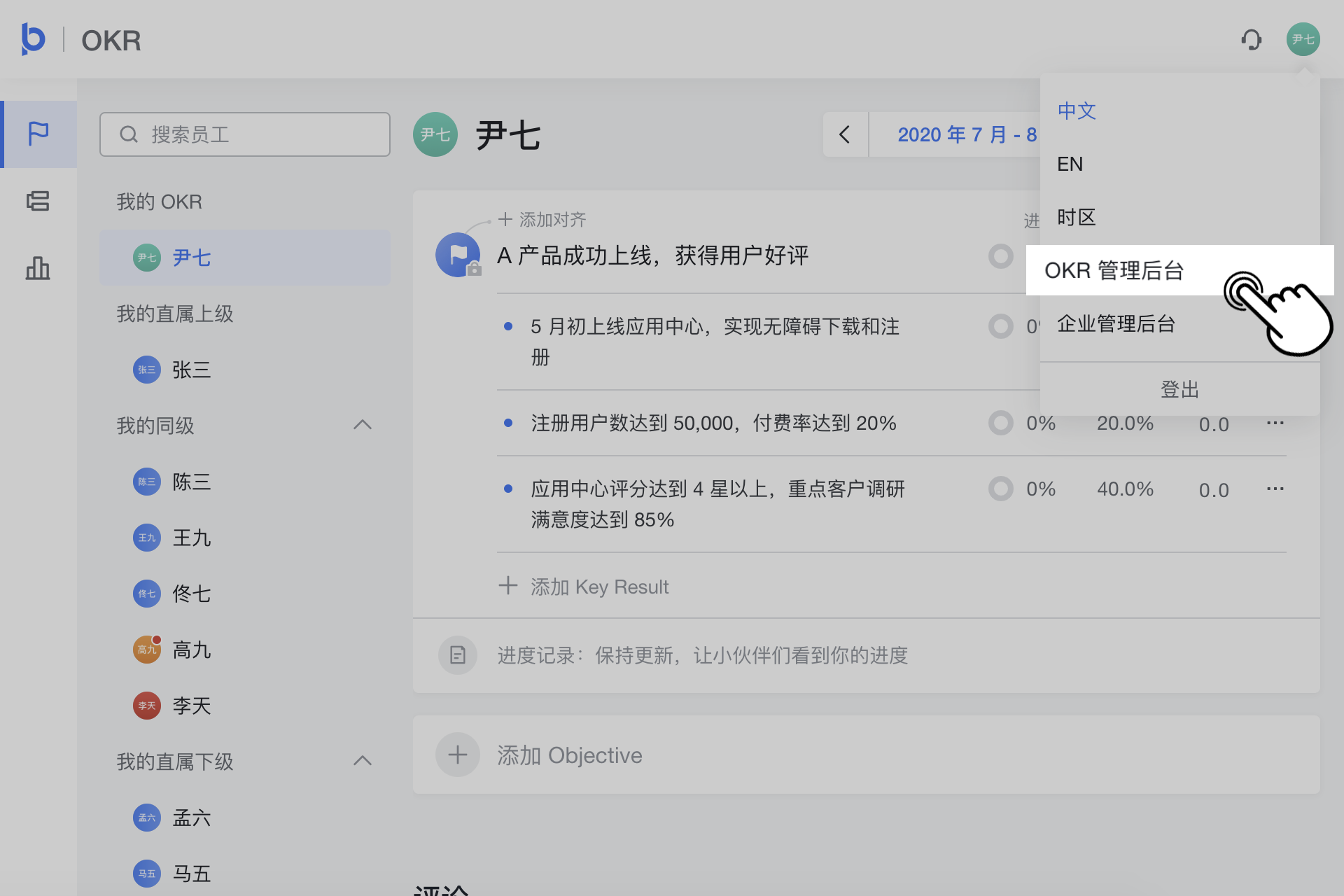Viewport: 1344px width, 896px height.
Task: Collapse the 我的直属下级 section
Action: tap(363, 761)
